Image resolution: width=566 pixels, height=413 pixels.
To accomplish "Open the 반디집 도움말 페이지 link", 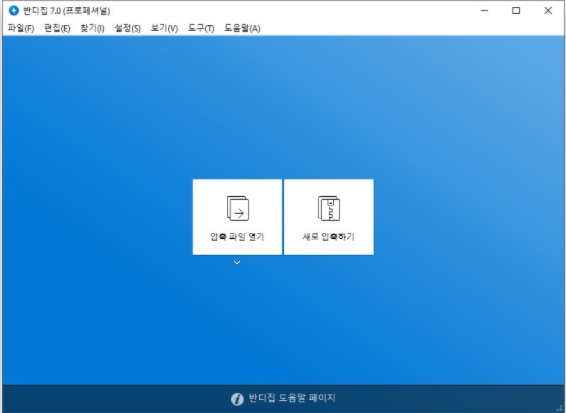I will 292,398.
